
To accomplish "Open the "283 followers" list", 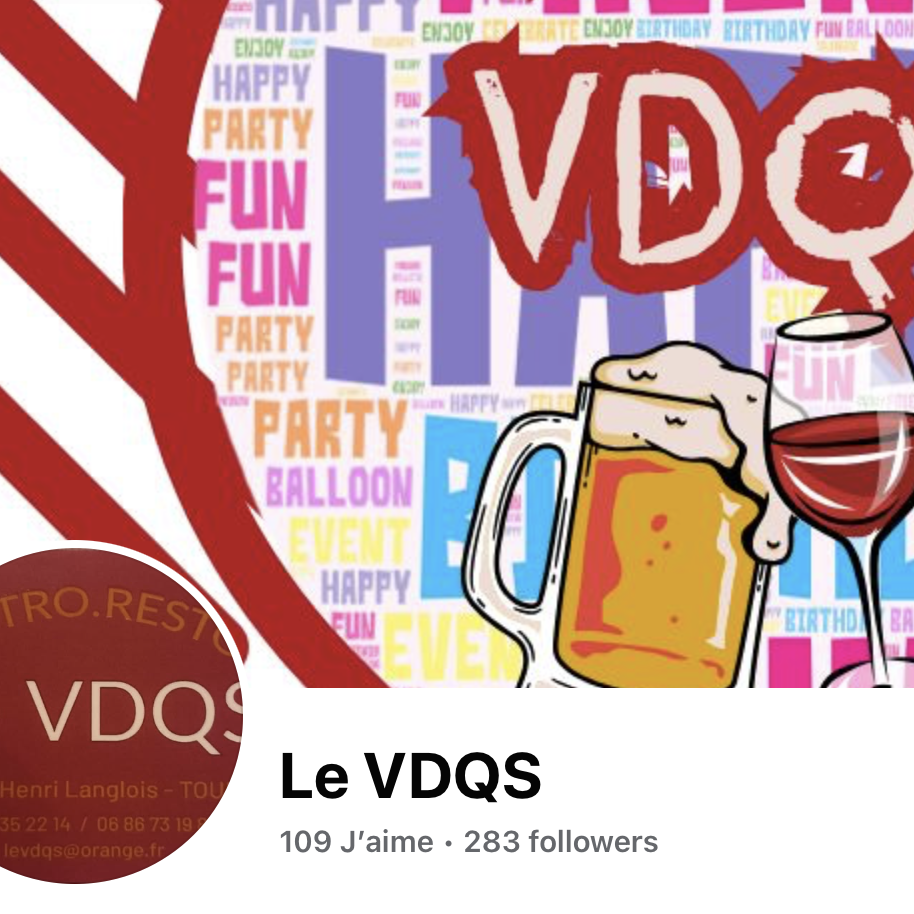I will pos(561,842).
